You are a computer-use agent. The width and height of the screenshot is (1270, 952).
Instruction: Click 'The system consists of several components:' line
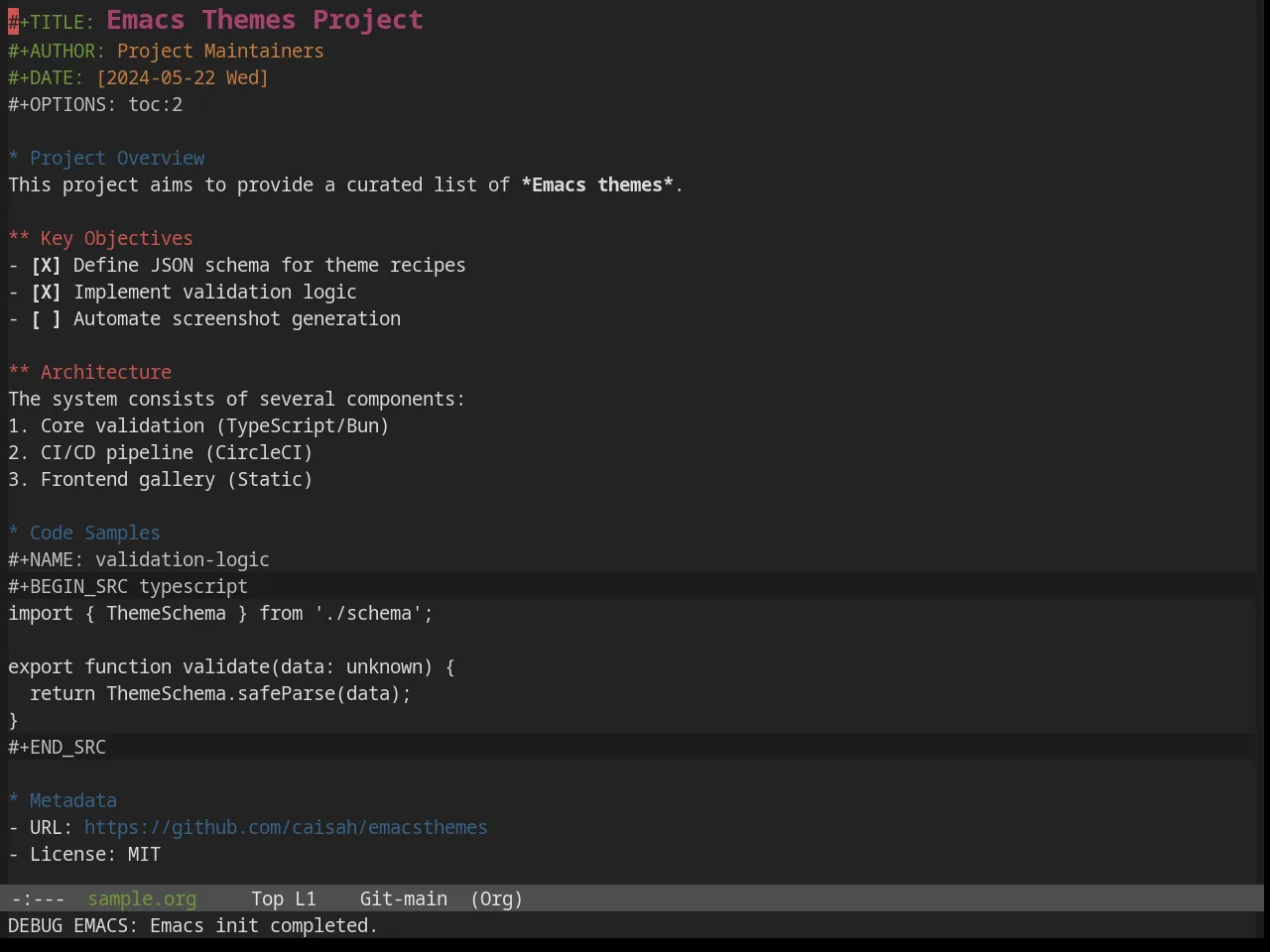(x=237, y=399)
